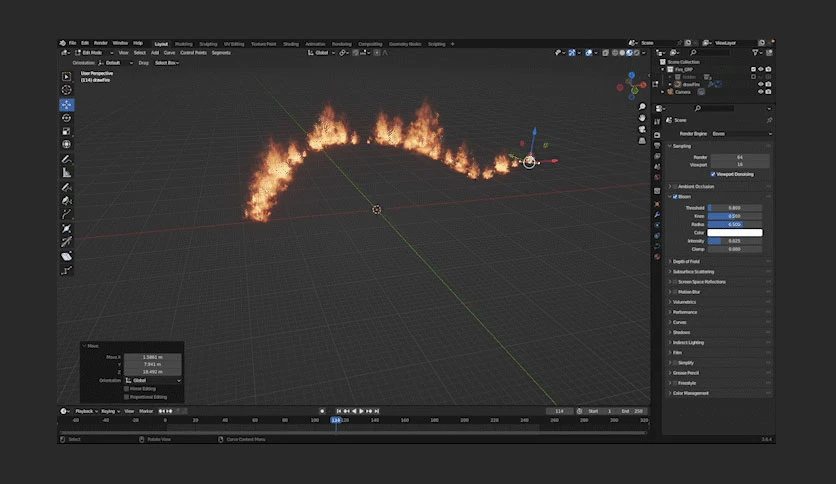Expand the Camera tree item in outliner

pos(663,92)
